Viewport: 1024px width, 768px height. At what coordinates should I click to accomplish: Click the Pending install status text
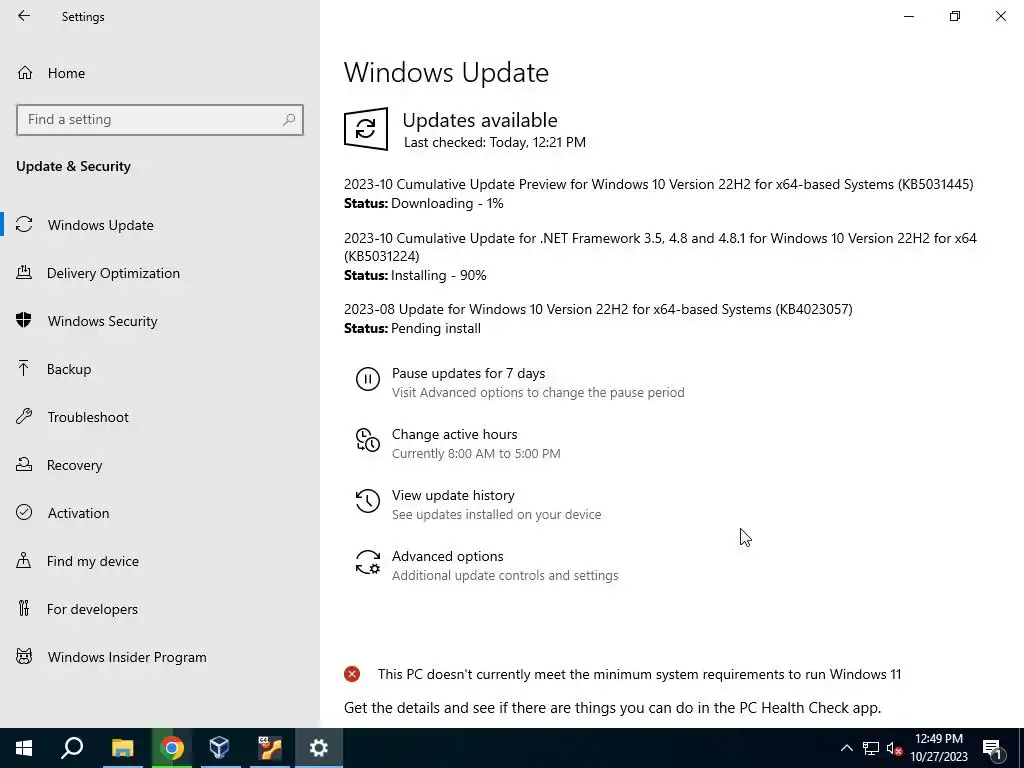tap(436, 328)
